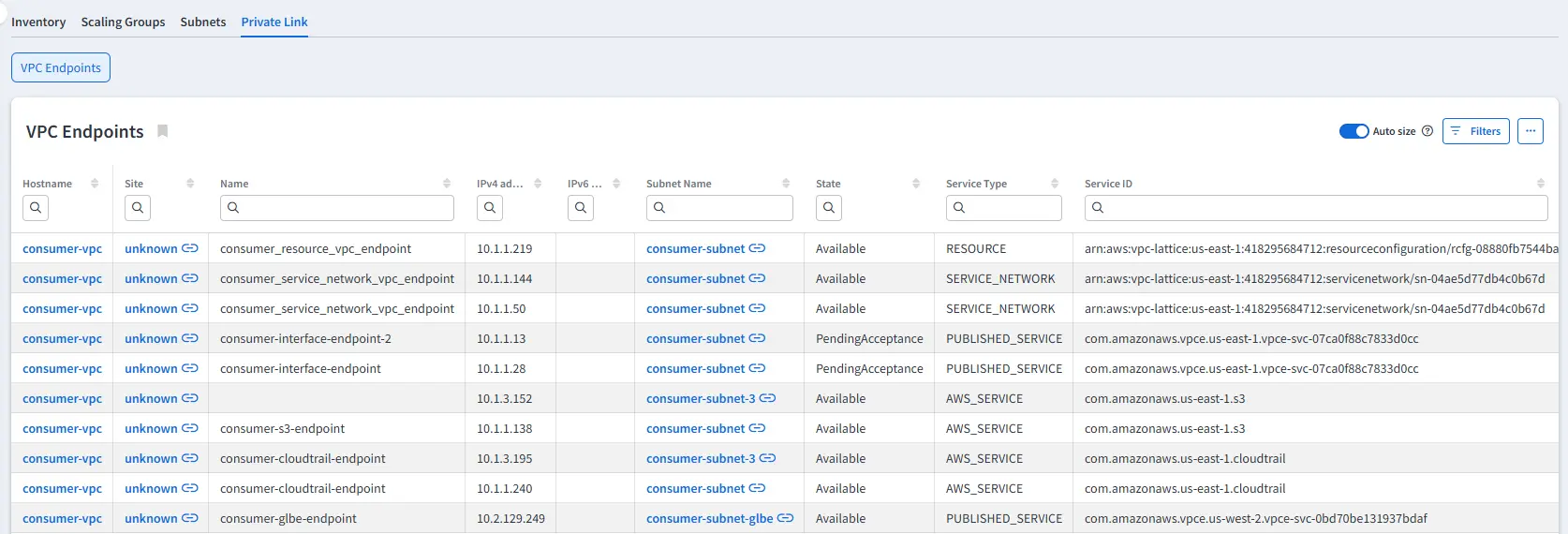Sort by the Service Type column arrows
Screen dimensions: 1568x534
click(1055, 184)
